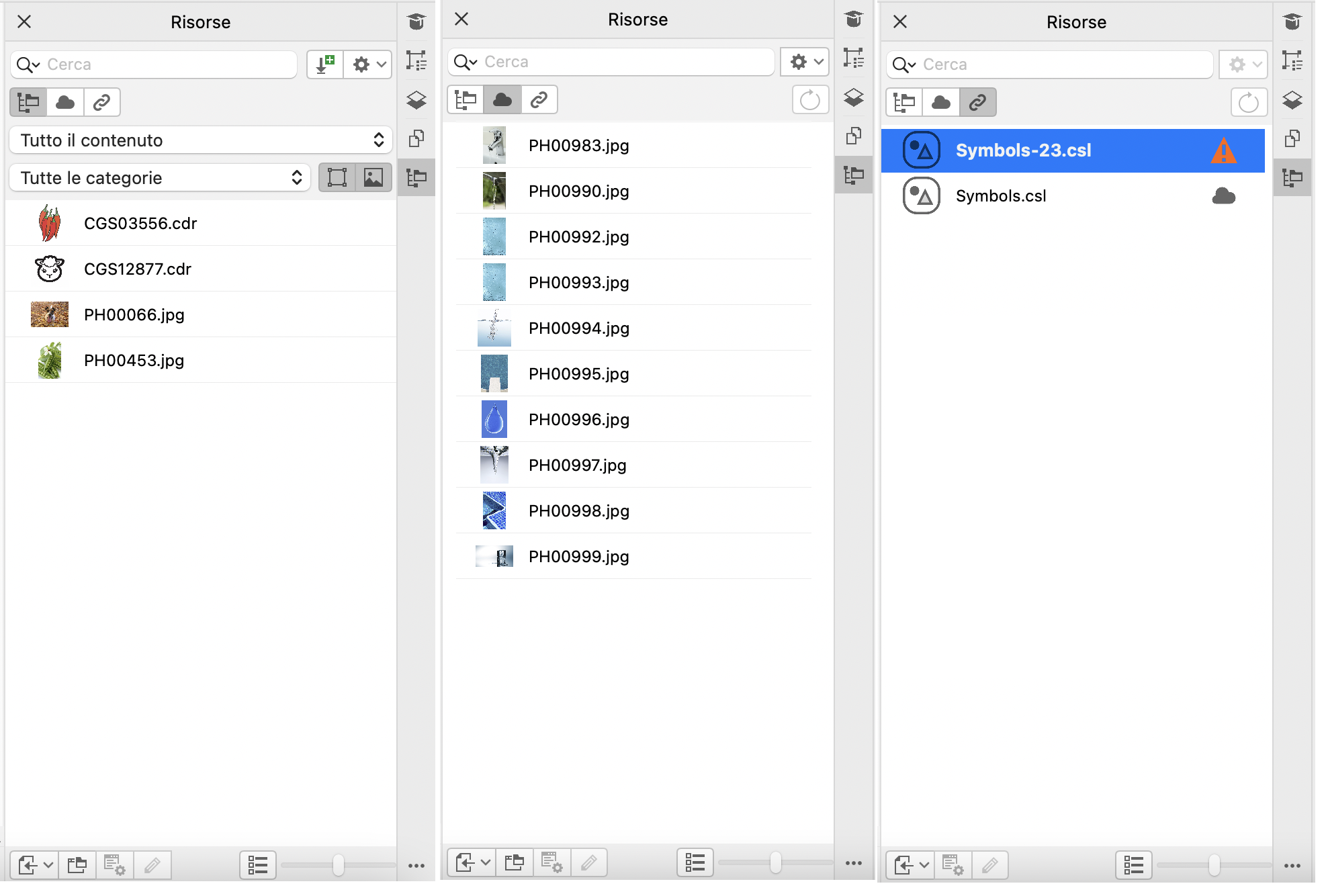
Task: Click the add-content download icon in left panel
Action: [325, 64]
